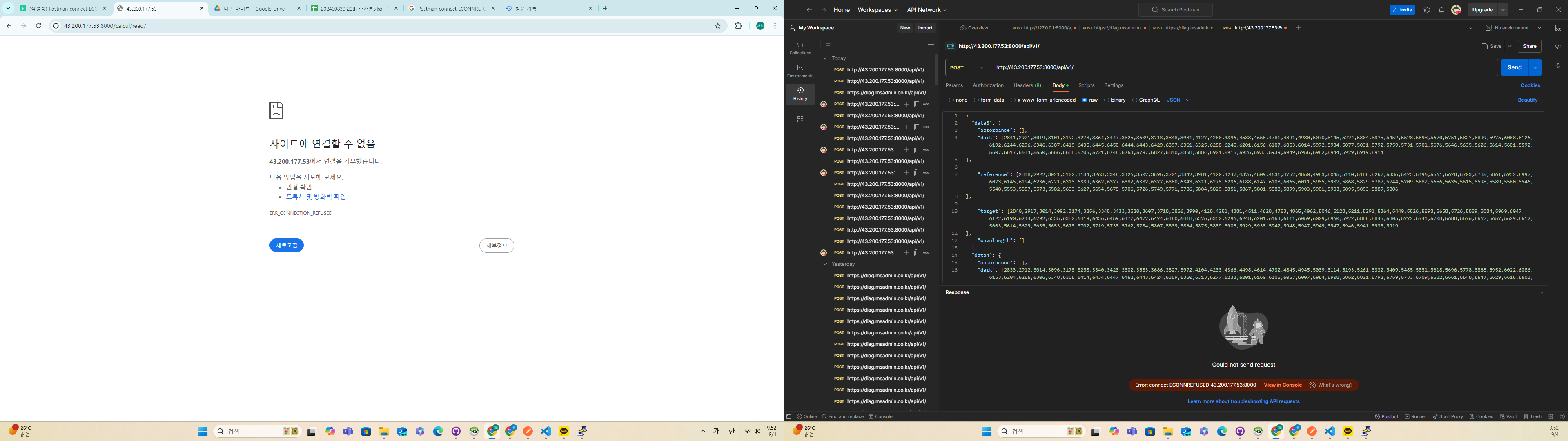Click Invite button in Postman
1568x441 pixels.
(x=1402, y=10)
